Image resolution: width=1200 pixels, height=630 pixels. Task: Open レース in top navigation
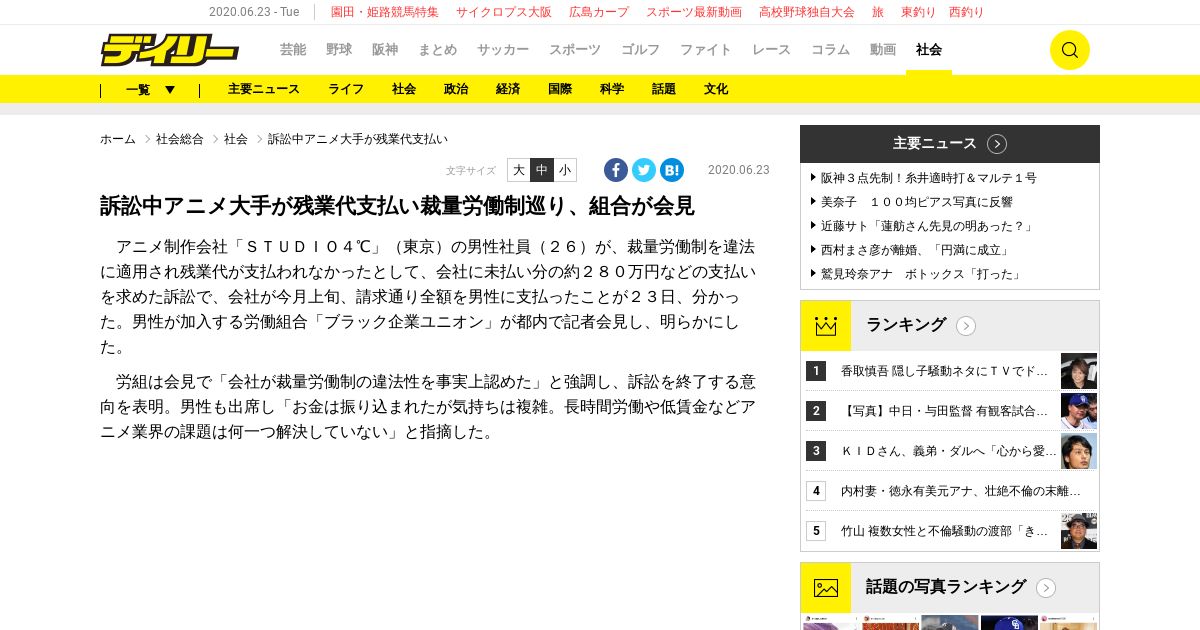771,50
